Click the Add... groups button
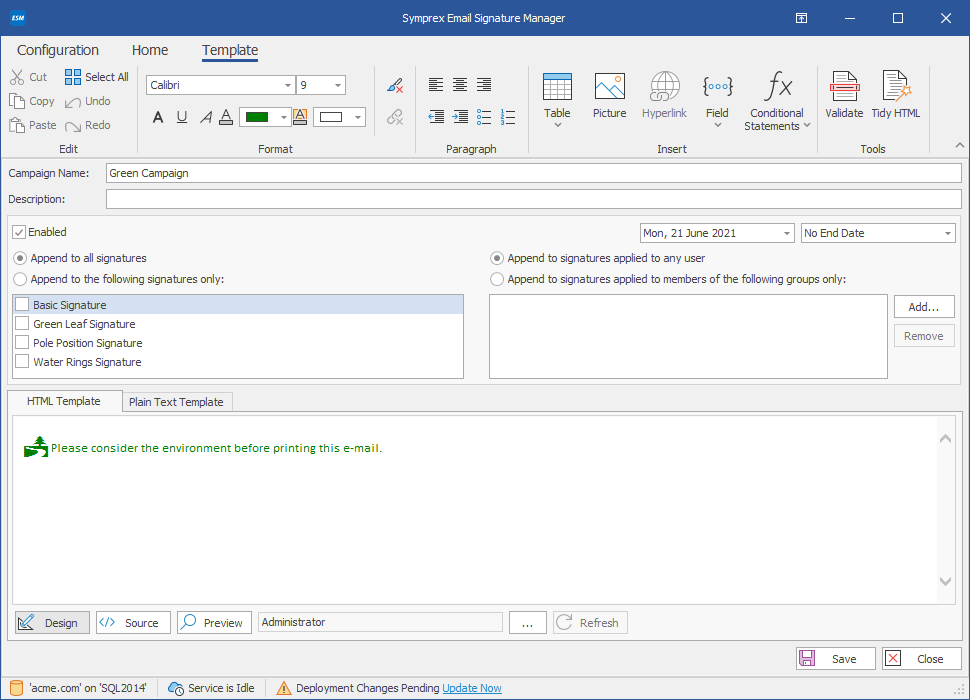Image resolution: width=970 pixels, height=700 pixels. click(x=924, y=307)
